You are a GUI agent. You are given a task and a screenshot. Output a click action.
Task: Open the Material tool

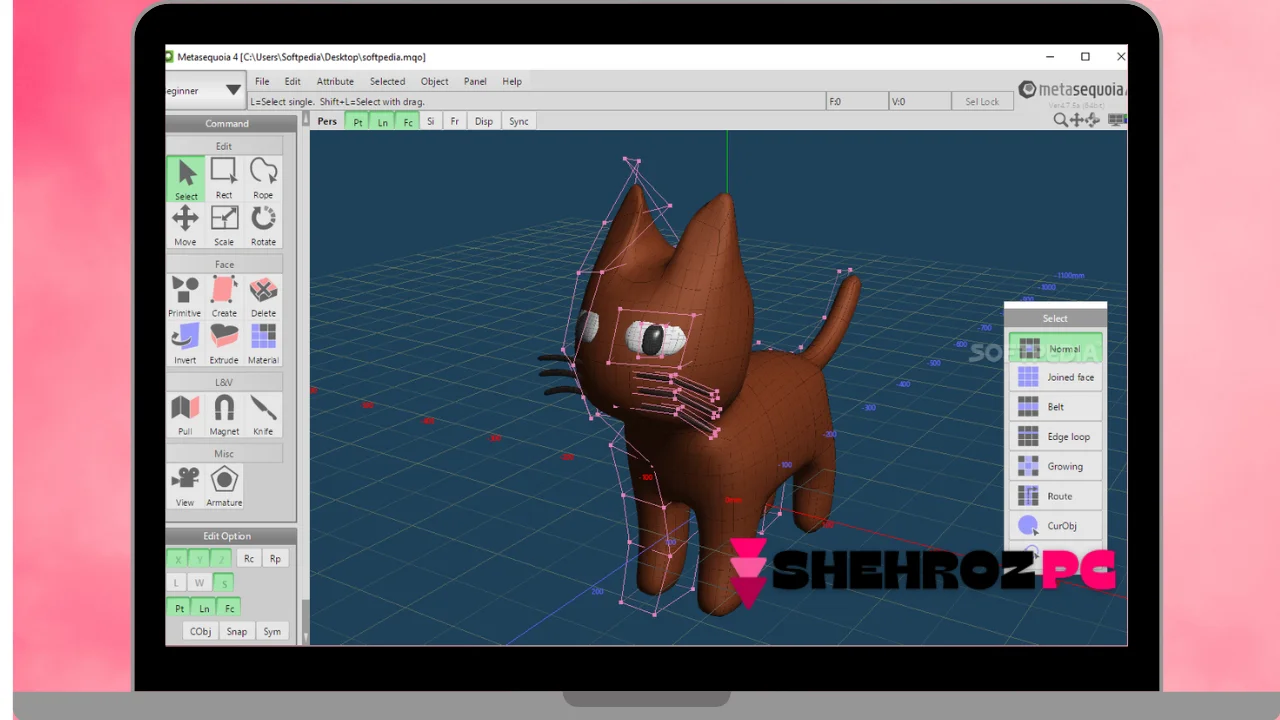263,344
